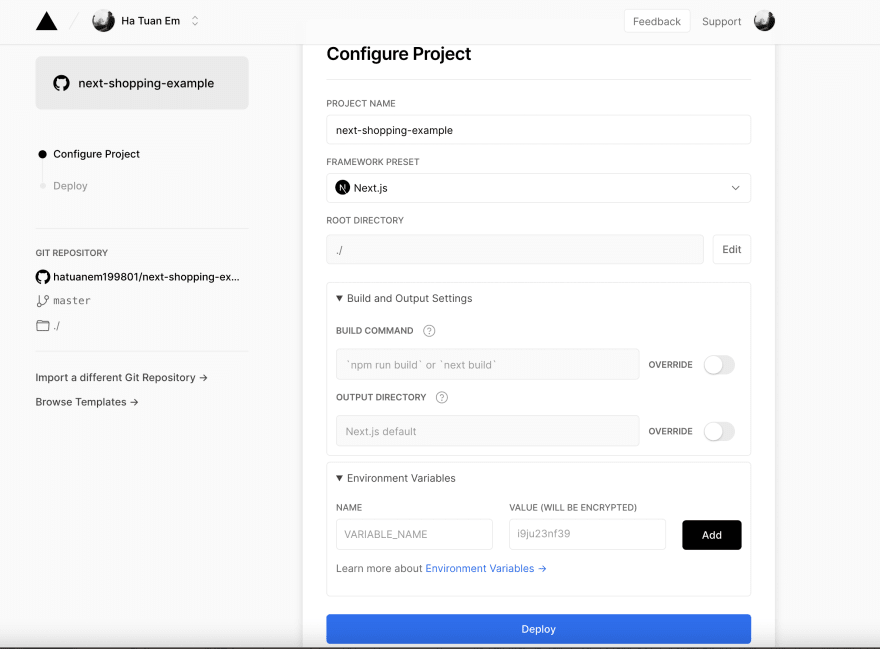Click the Output Directory input field
Viewport: 880px width, 649px height.
click(x=487, y=431)
